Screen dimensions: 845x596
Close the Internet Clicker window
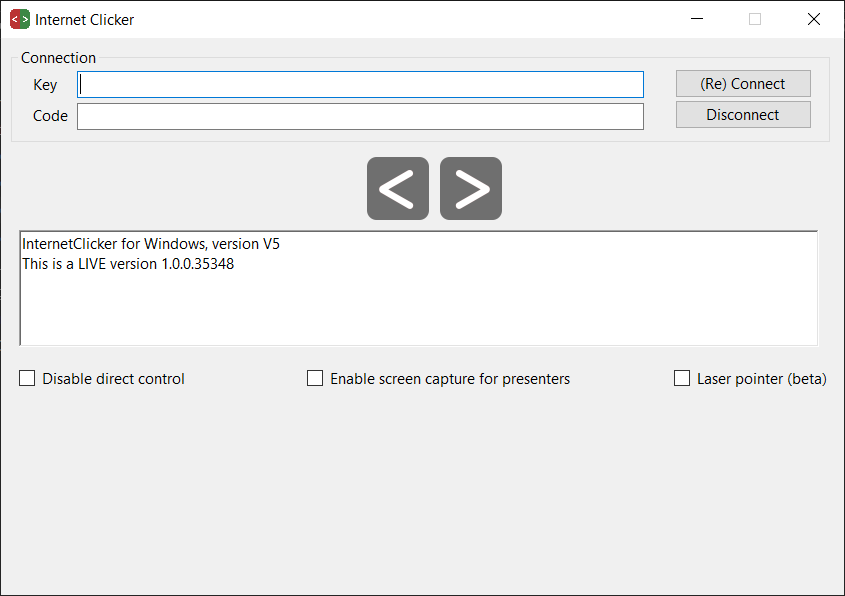(813, 19)
